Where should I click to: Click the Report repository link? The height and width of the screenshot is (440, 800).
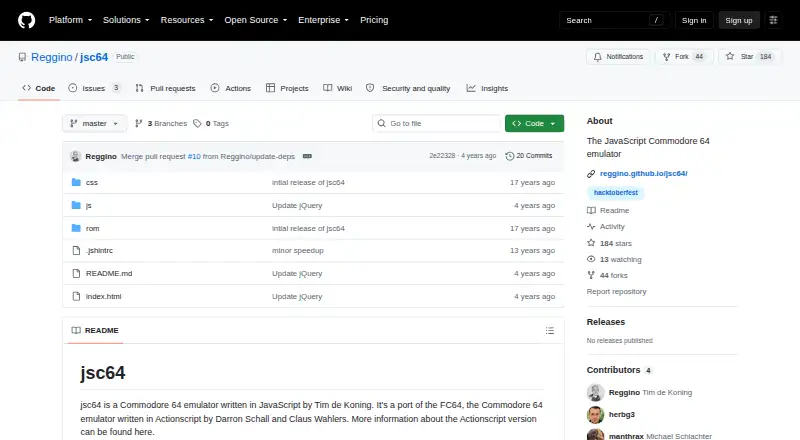click(616, 291)
